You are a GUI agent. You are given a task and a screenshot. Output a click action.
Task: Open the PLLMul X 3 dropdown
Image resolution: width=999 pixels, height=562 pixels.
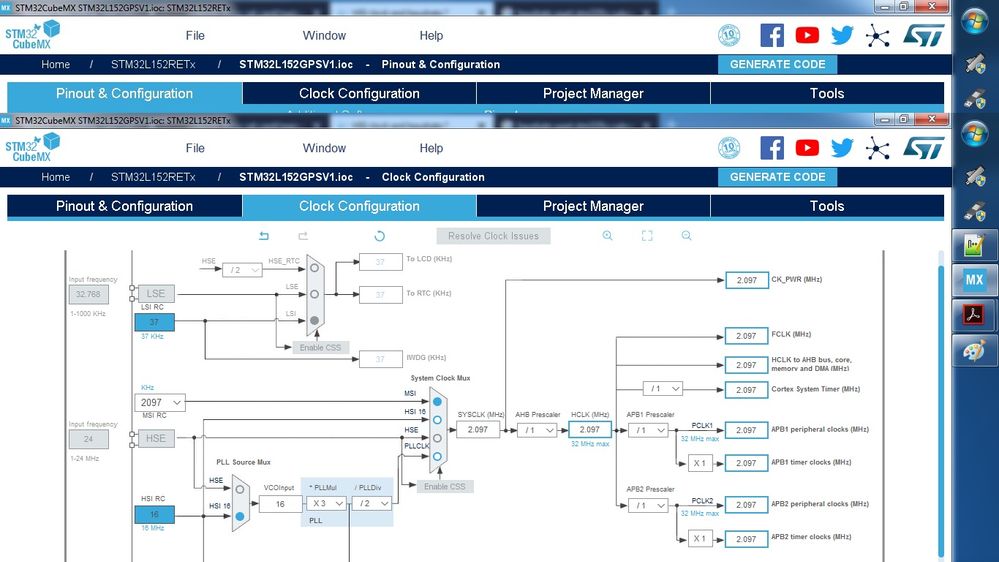point(326,503)
